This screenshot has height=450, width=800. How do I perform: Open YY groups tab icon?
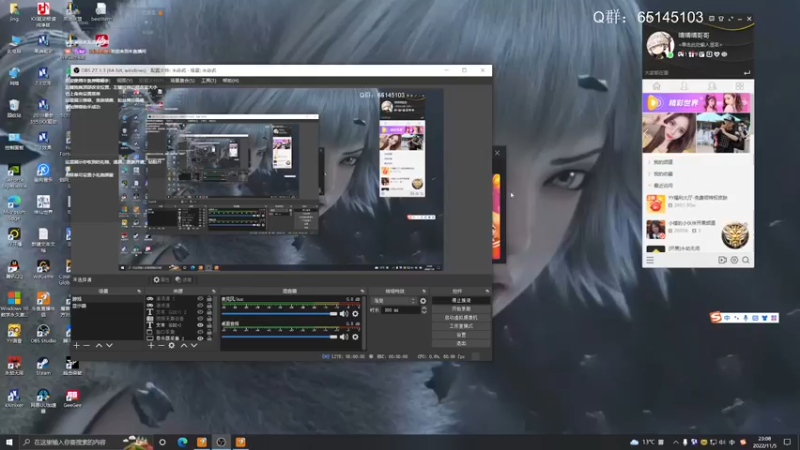pos(712,86)
